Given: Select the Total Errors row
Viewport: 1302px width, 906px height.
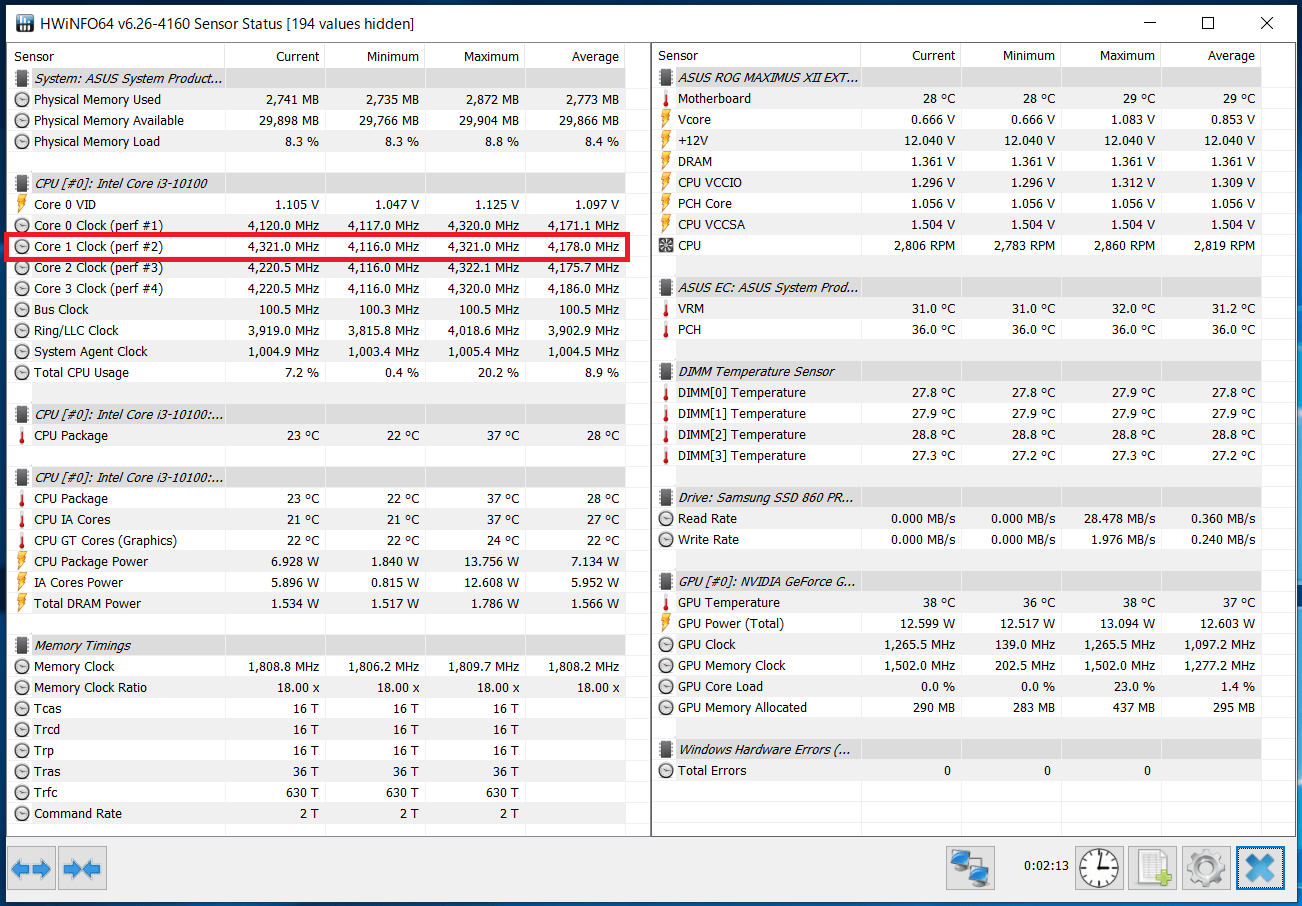Looking at the screenshot, I should [x=957, y=770].
